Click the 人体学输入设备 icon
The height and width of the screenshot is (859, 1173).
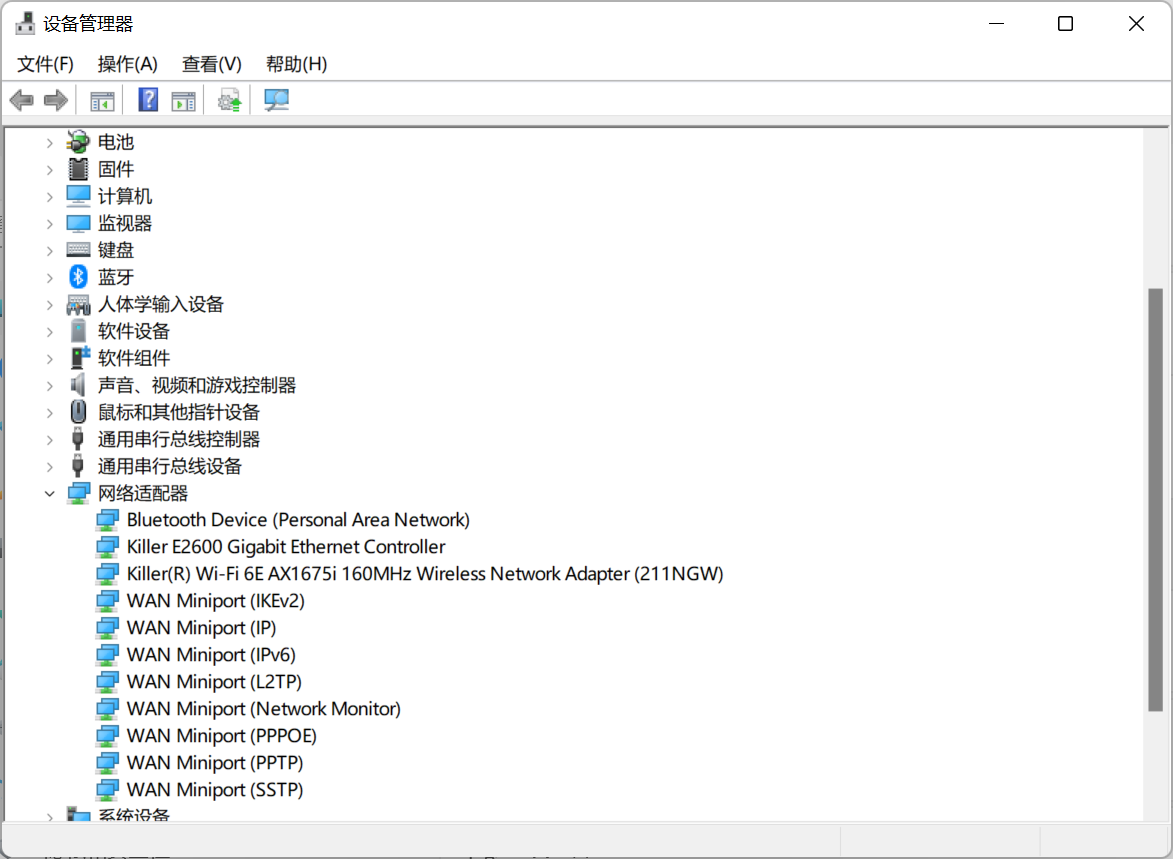[78, 304]
